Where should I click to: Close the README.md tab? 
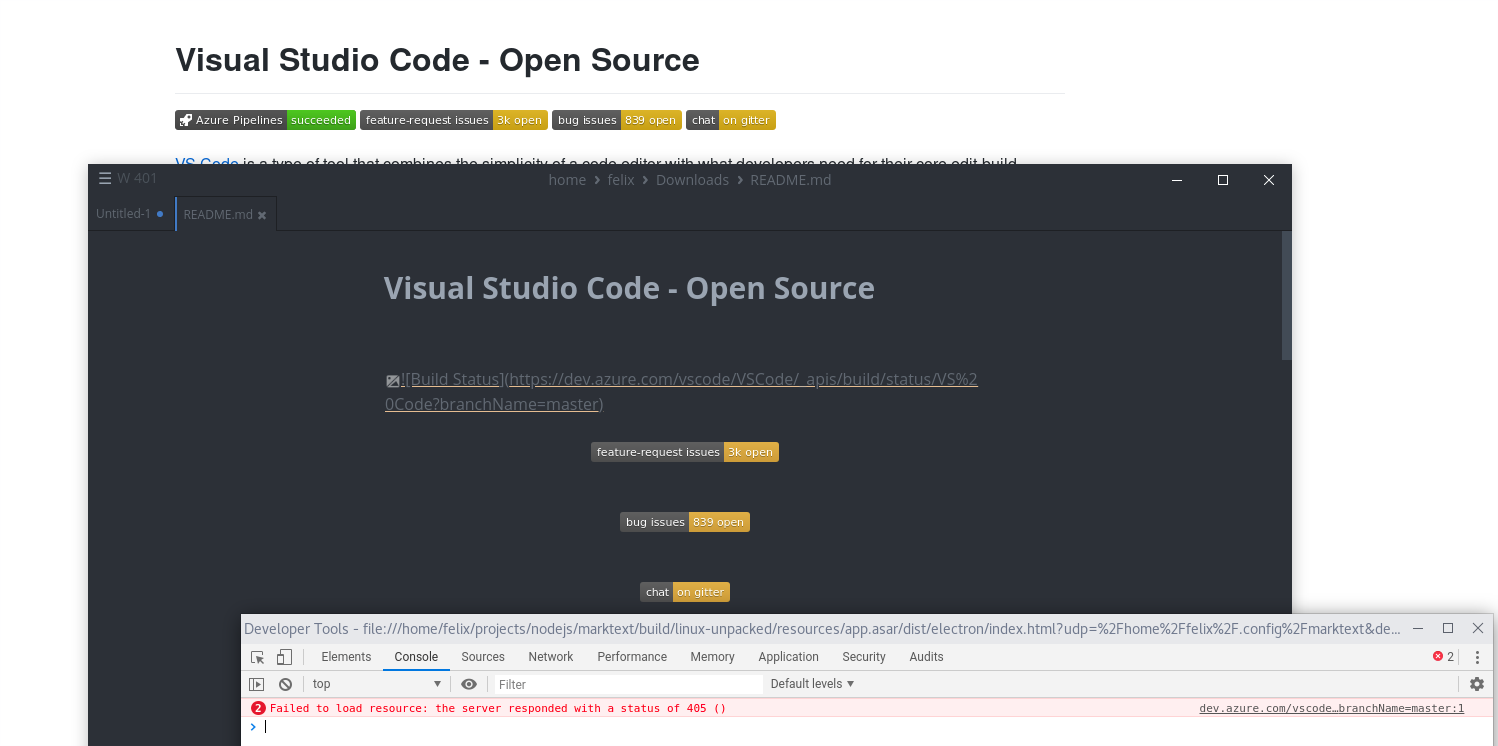tap(262, 213)
